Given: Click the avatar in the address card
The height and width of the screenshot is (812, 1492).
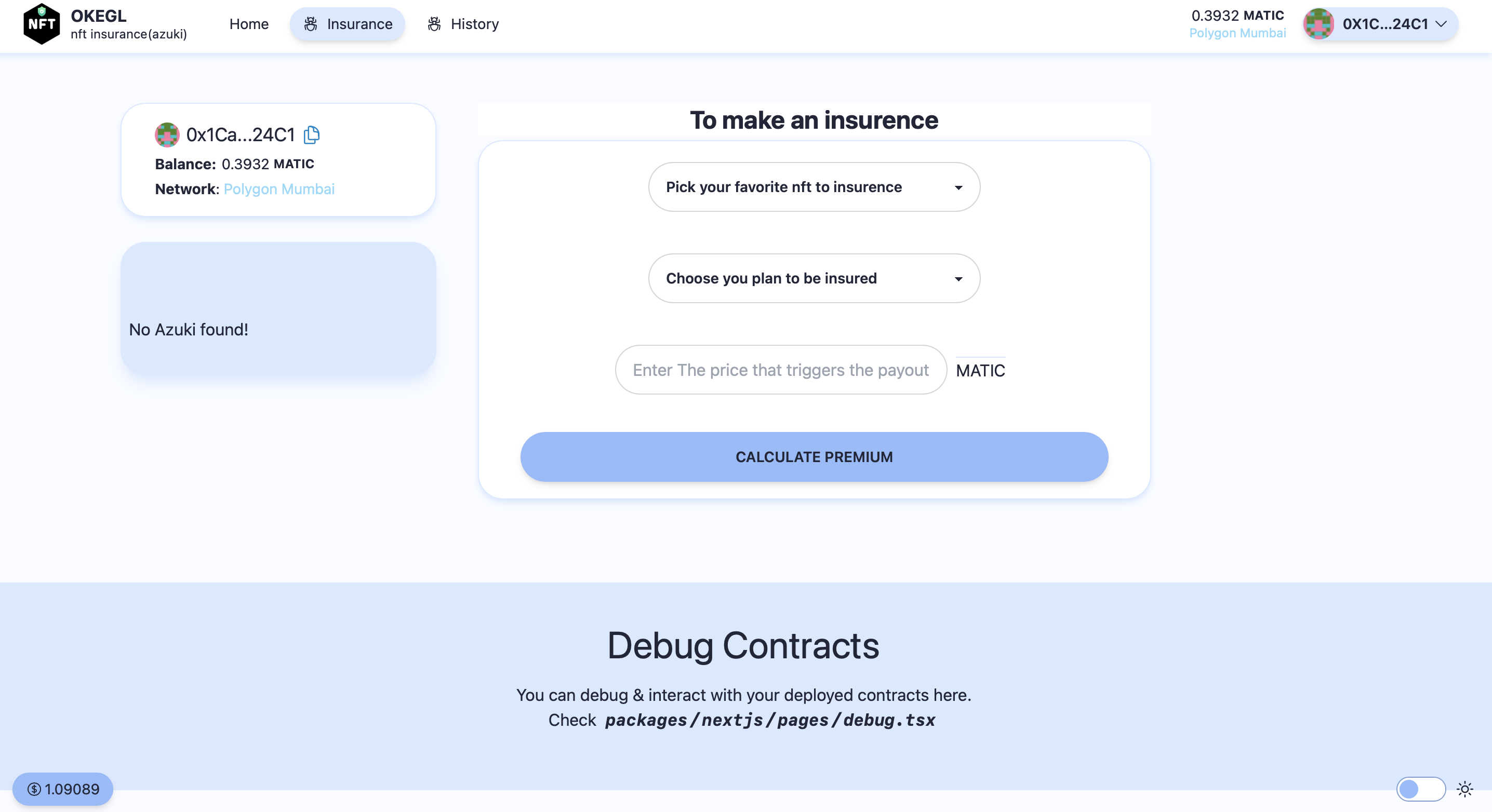Looking at the screenshot, I should [x=167, y=135].
